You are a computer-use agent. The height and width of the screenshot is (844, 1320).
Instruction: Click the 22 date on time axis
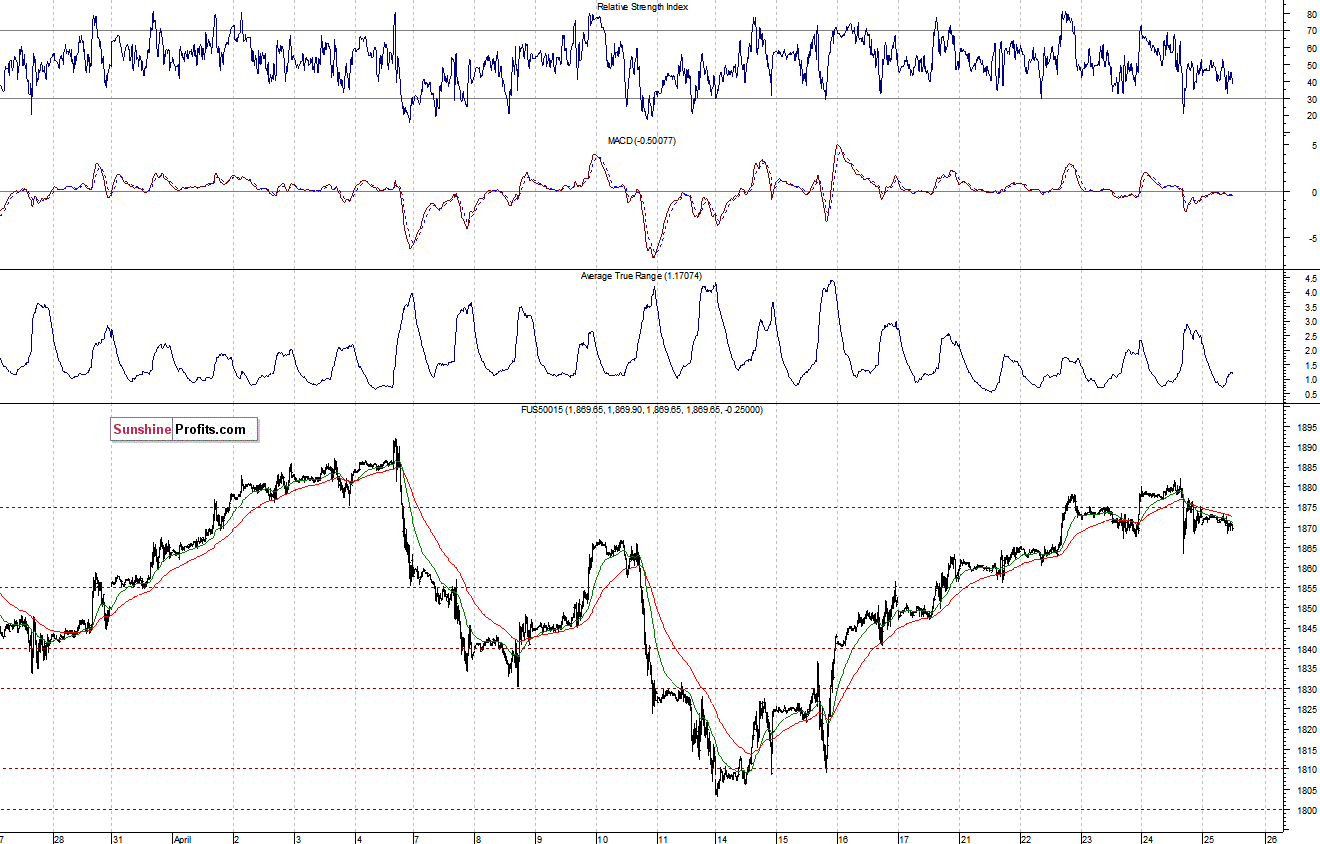click(1026, 839)
